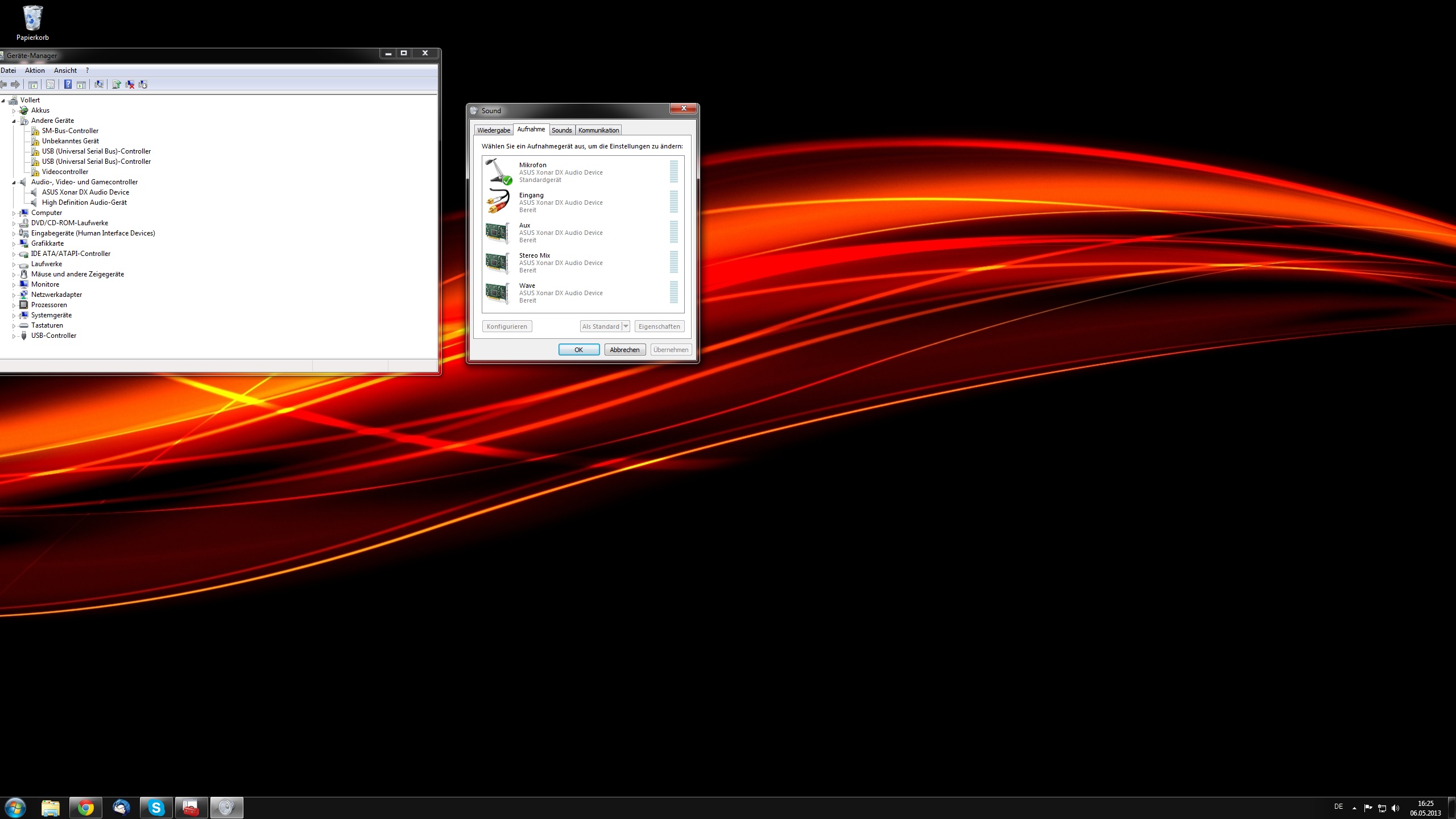Open the Als Standard dropdown arrow
Image resolution: width=1456 pixels, height=819 pixels.
point(626,326)
